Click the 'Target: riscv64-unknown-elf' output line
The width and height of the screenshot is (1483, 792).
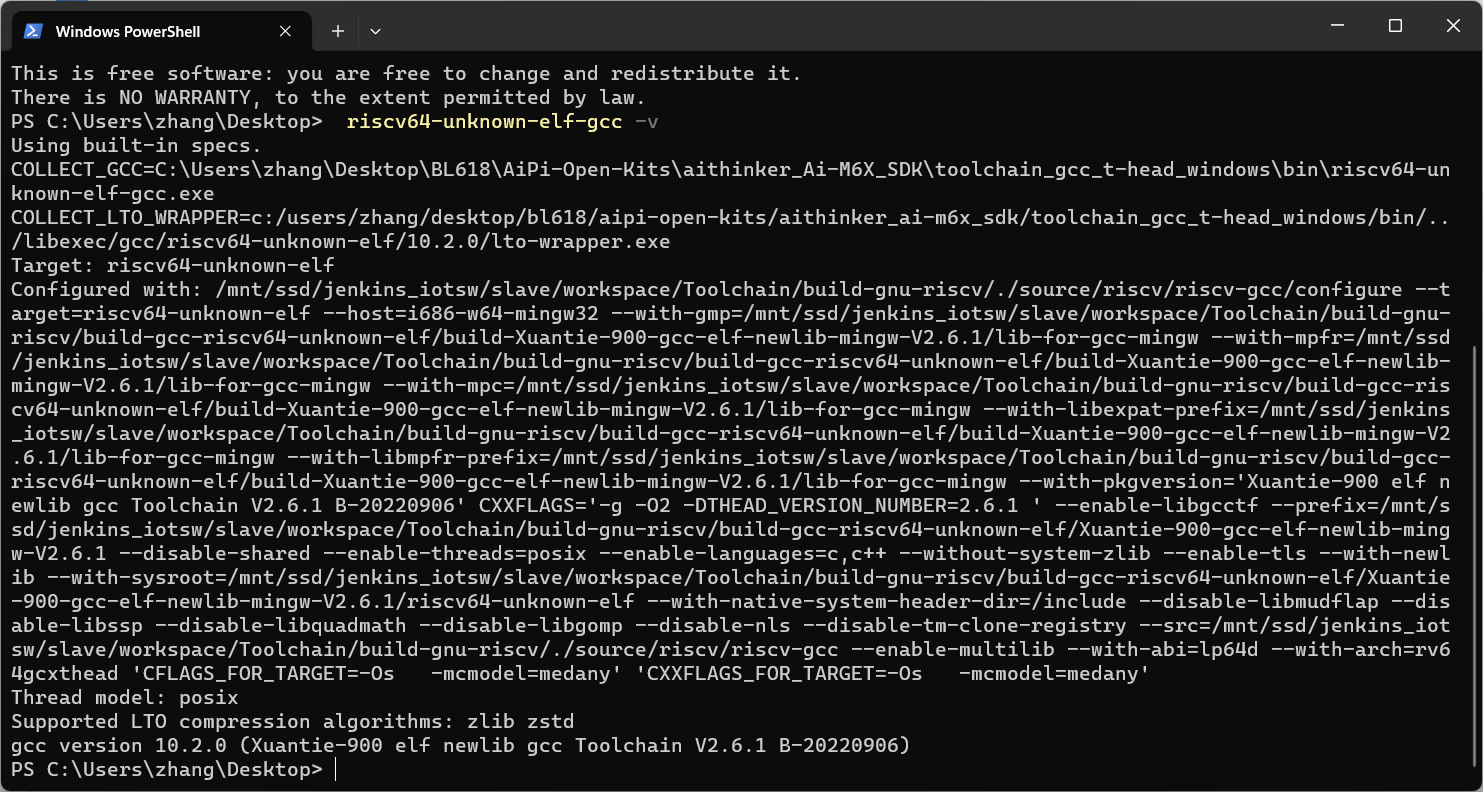(172, 266)
